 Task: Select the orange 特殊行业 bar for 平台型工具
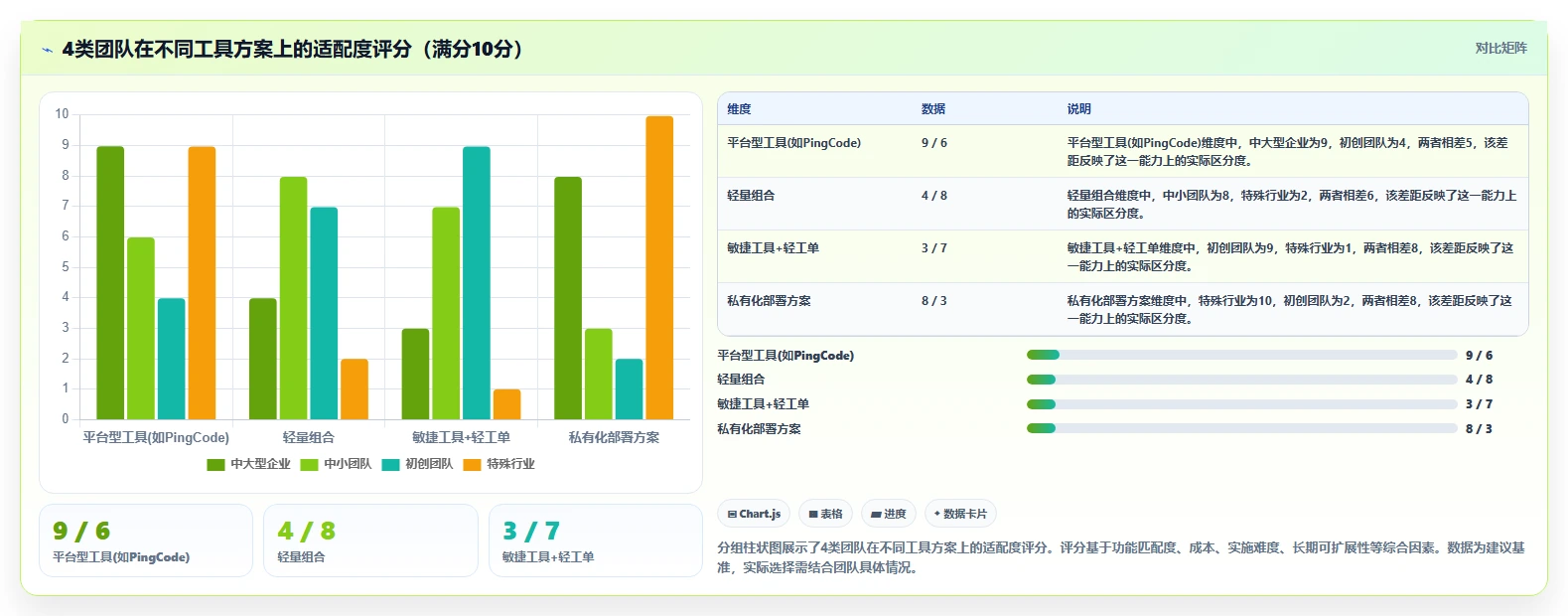pyautogui.click(x=202, y=283)
